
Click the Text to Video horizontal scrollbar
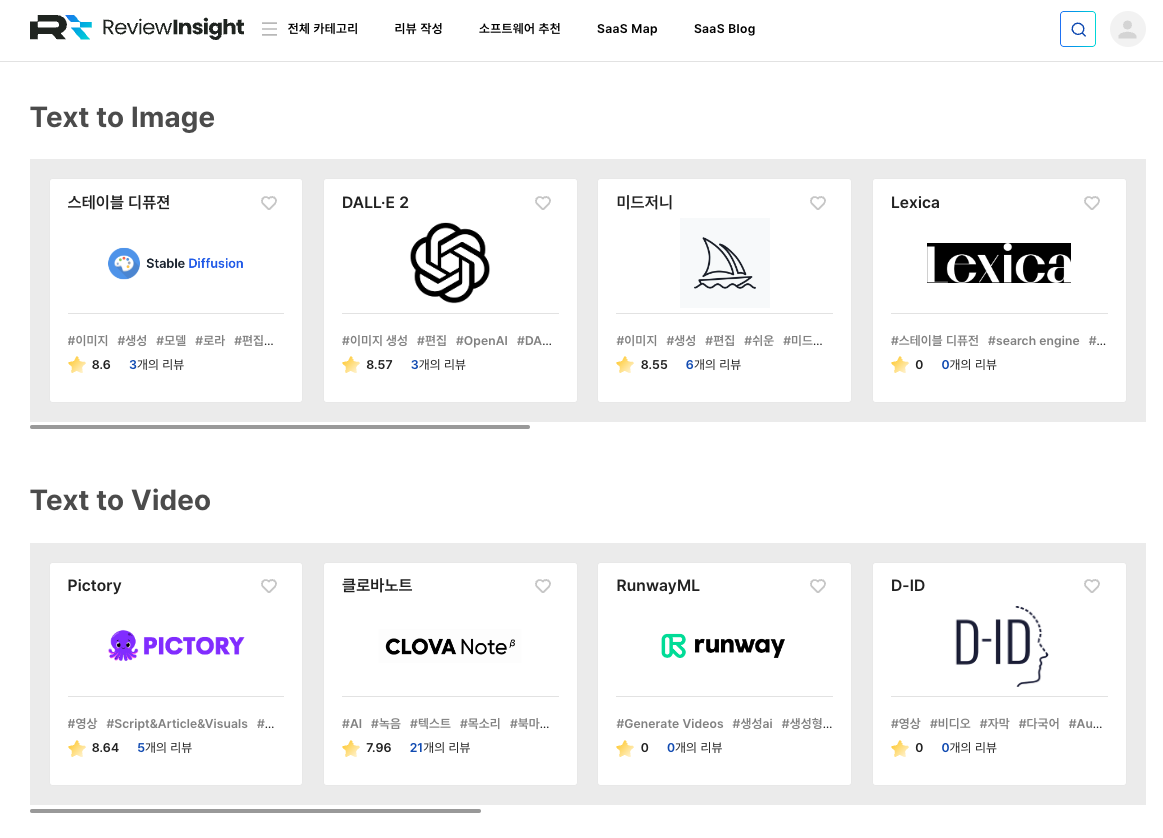tap(255, 811)
